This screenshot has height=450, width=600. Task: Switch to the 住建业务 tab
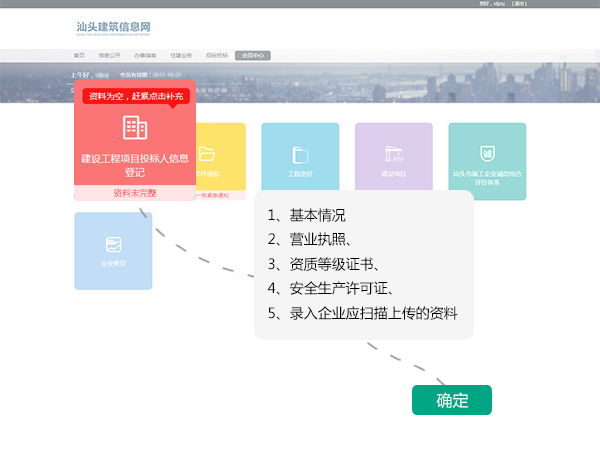click(181, 56)
